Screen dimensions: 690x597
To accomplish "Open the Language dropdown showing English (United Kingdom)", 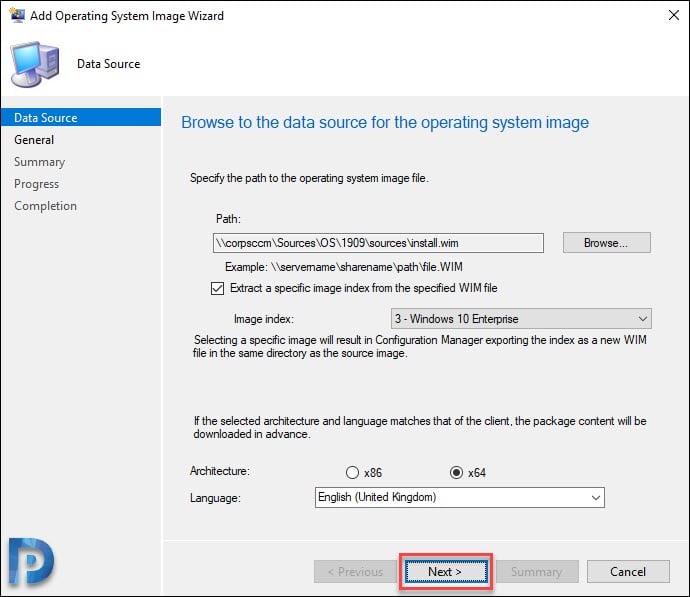I will click(459, 498).
